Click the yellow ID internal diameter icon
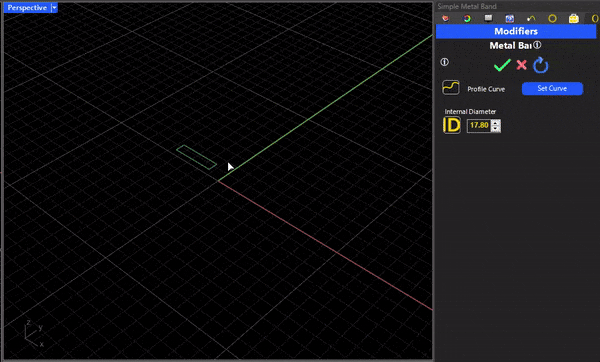The width and height of the screenshot is (600, 362). coord(452,126)
